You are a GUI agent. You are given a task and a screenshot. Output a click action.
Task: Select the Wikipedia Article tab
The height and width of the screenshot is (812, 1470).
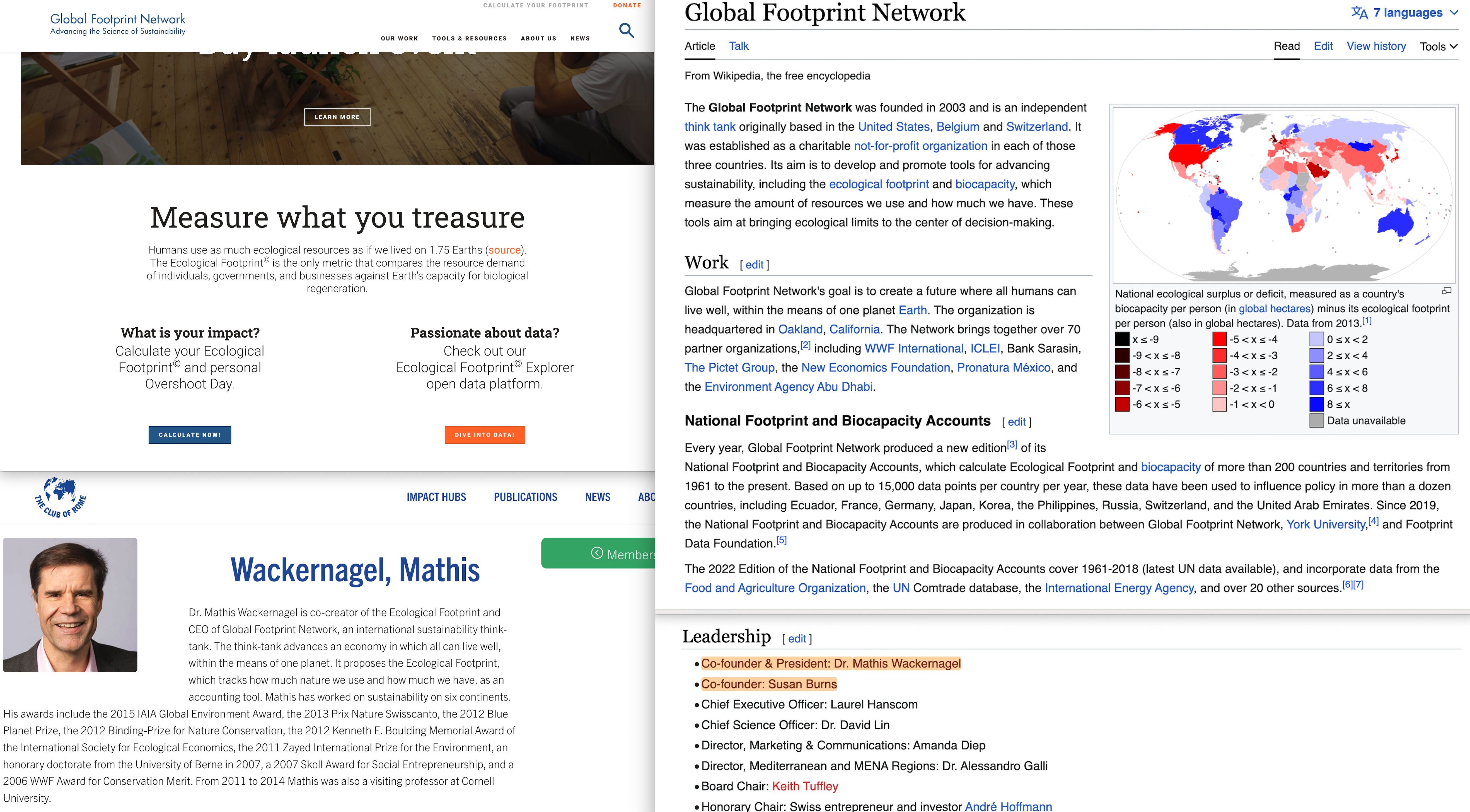pos(700,46)
